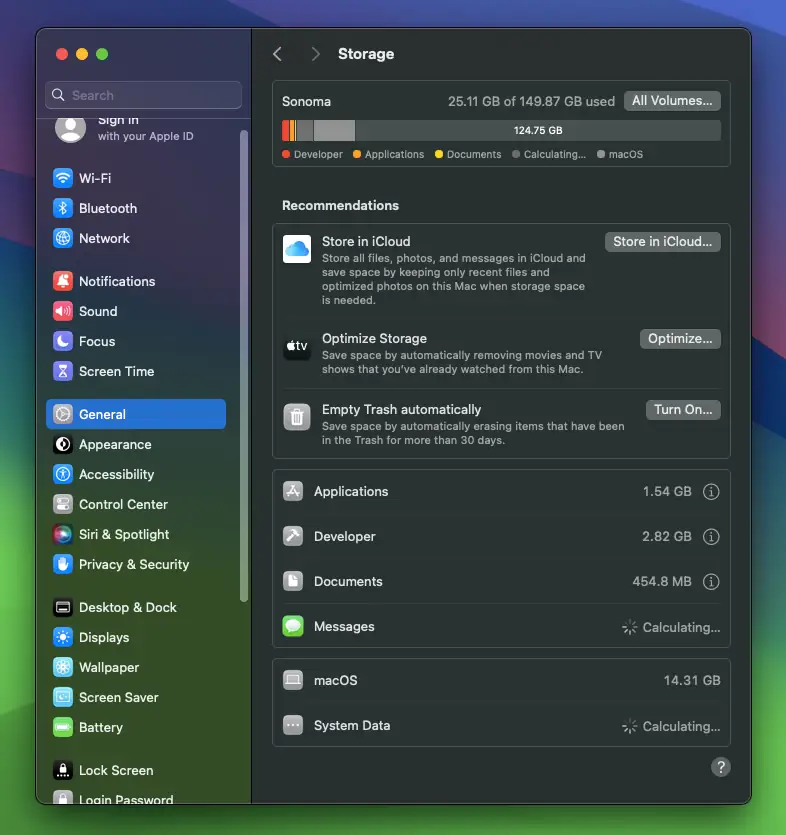Click the System Data ellipsis icon
Viewport: 786px width, 835px height.
(x=293, y=725)
